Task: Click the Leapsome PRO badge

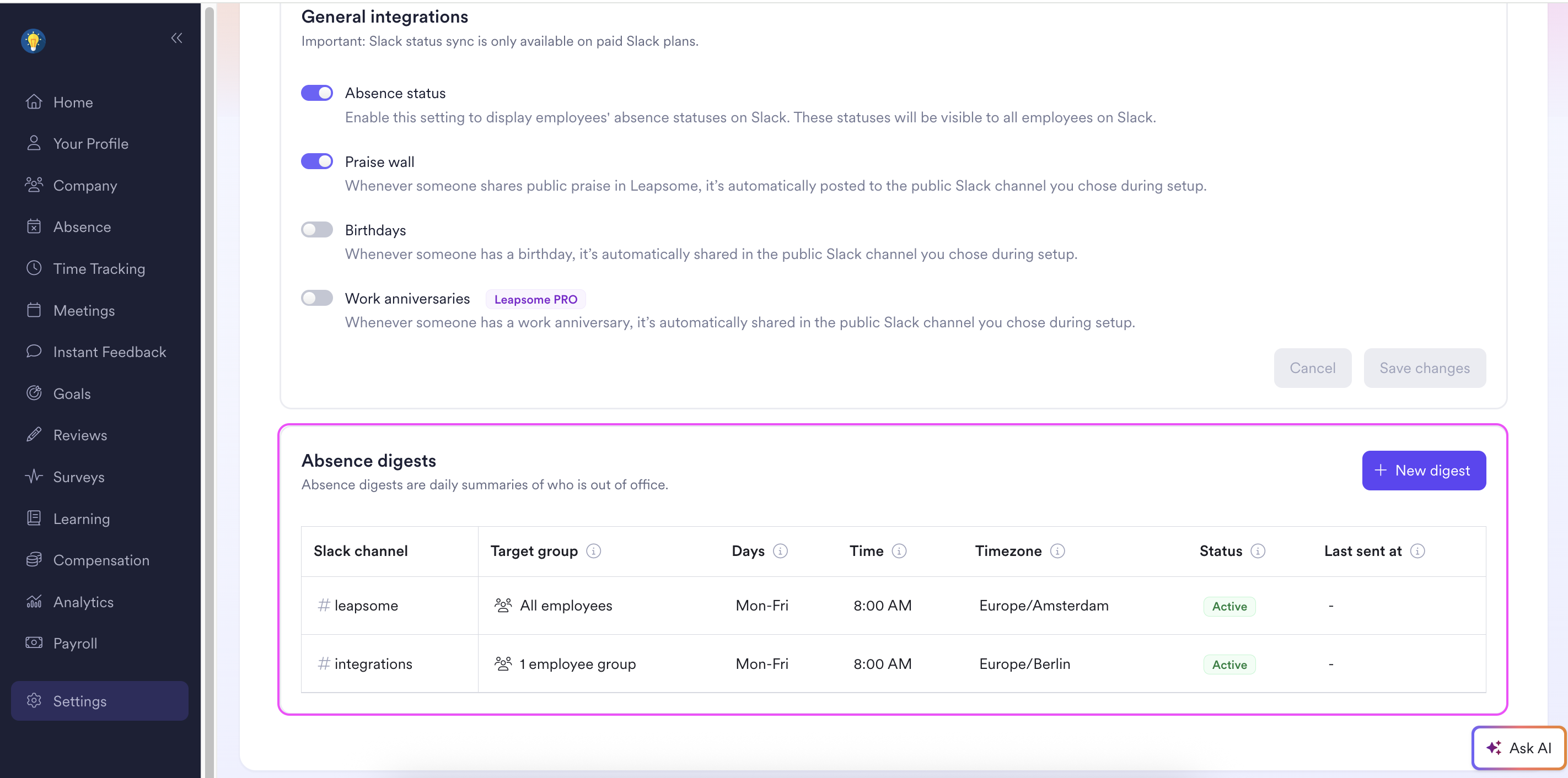Action: (535, 299)
